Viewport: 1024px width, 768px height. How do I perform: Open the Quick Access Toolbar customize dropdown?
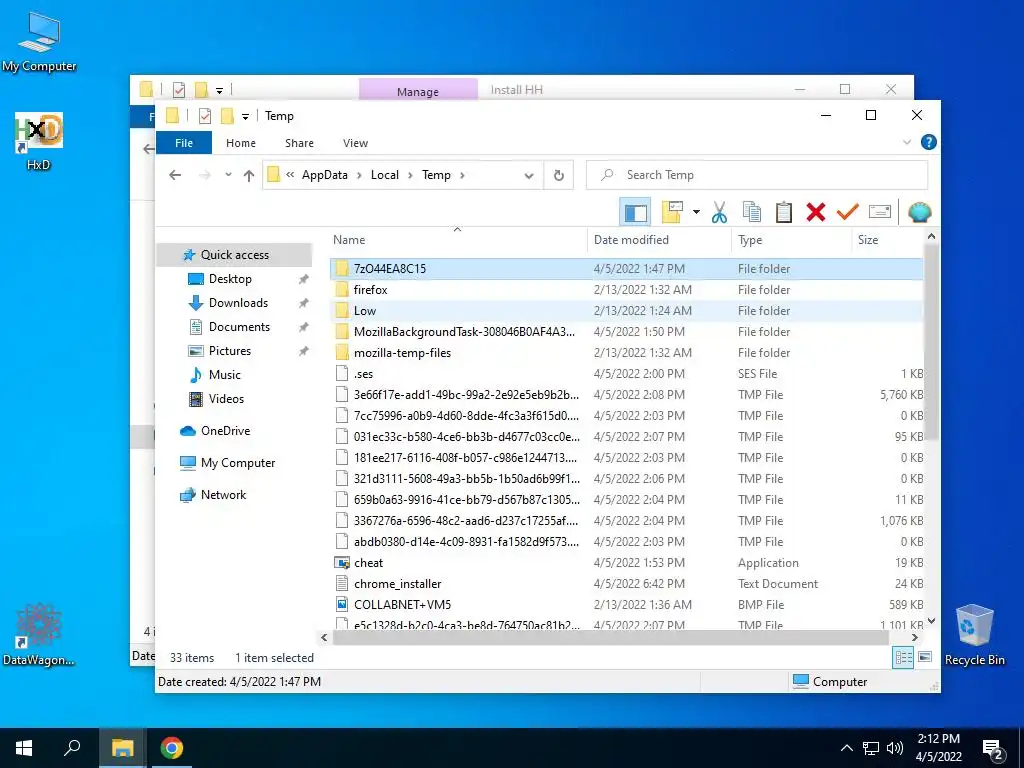[245, 116]
